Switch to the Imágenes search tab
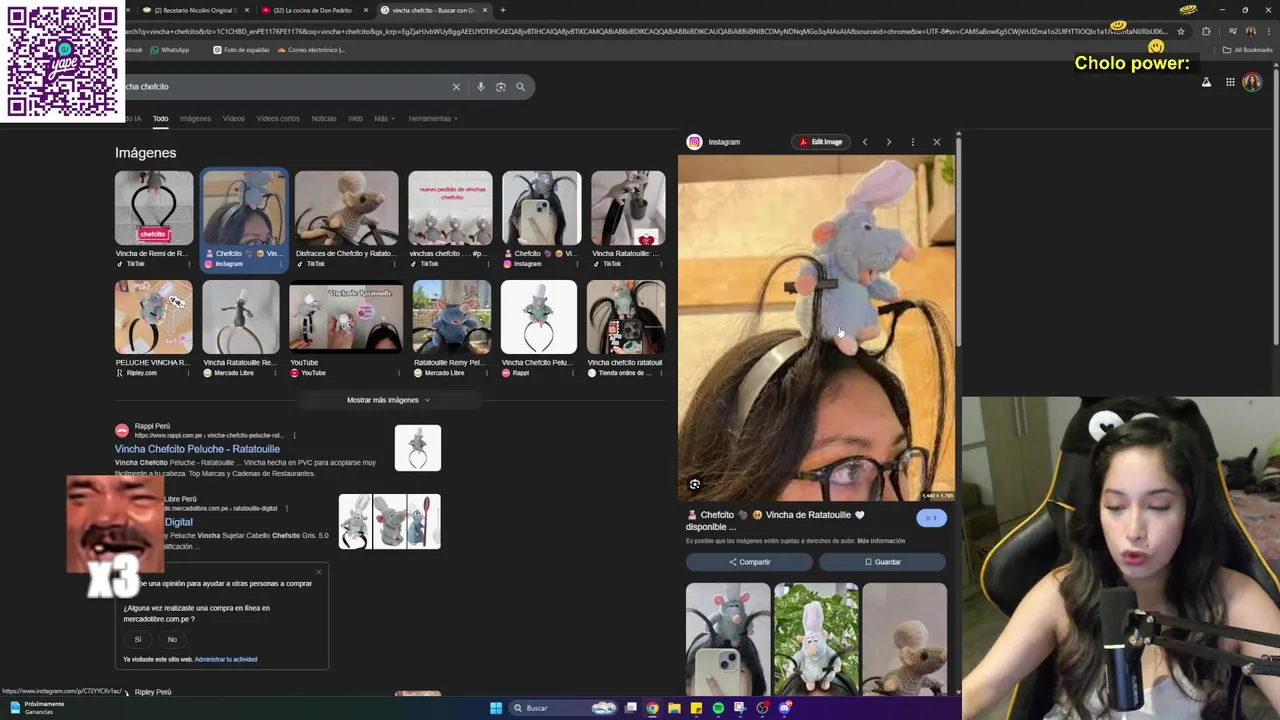Screen dimensions: 1280x720 point(195,118)
